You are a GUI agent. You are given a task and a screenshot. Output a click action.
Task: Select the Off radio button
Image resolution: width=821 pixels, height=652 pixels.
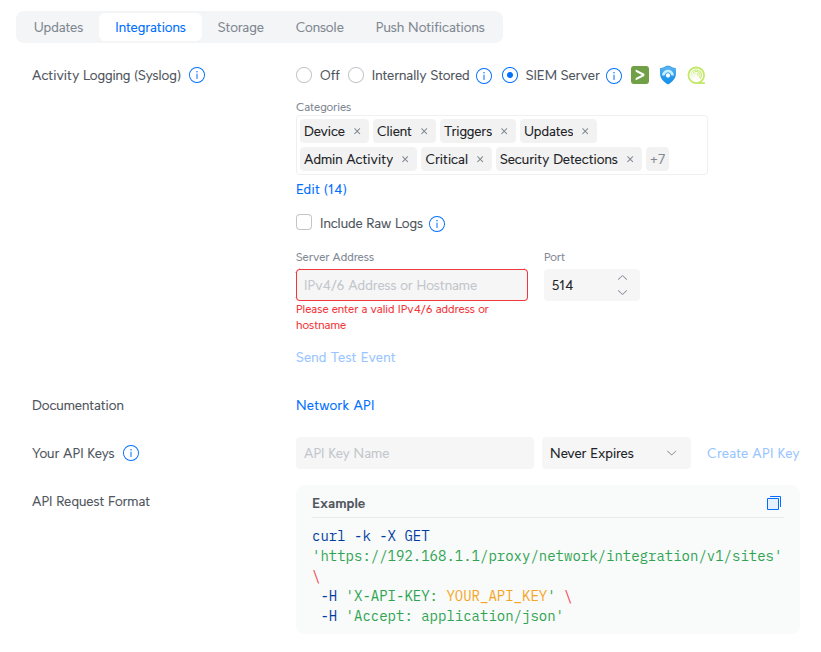[x=304, y=75]
